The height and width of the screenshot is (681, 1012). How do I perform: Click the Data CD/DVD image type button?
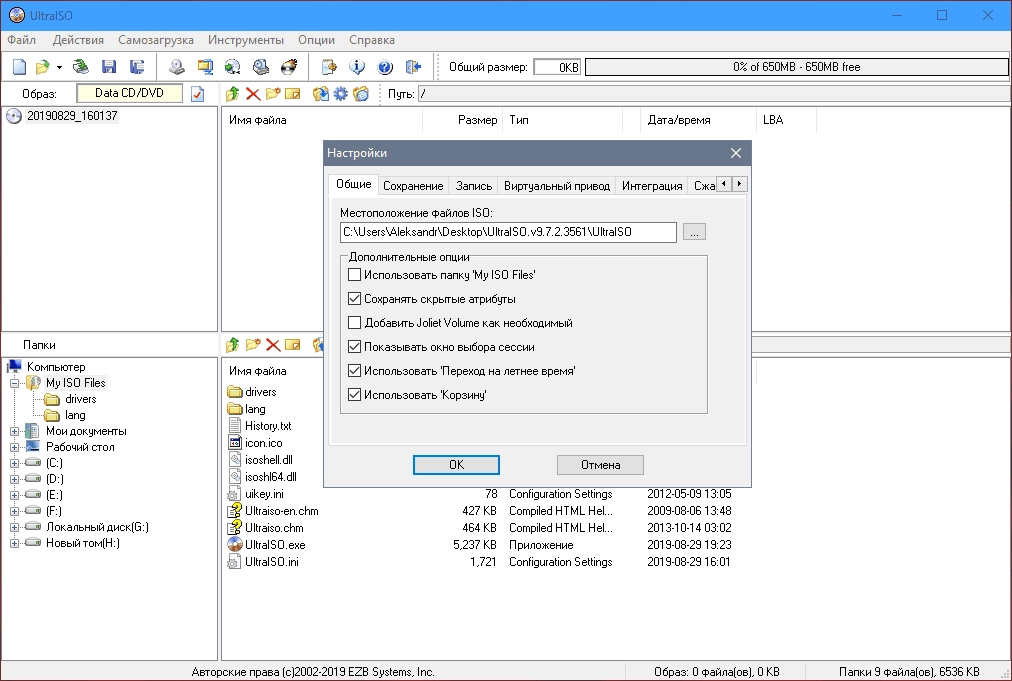130,93
